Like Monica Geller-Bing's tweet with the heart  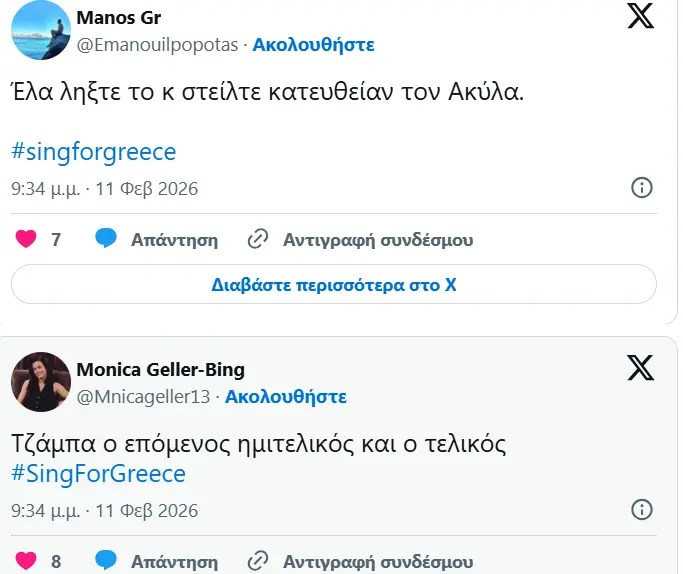click(27, 561)
